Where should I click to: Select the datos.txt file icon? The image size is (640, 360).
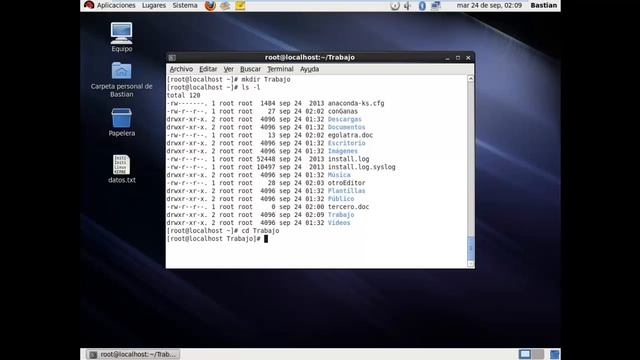[x=122, y=169]
